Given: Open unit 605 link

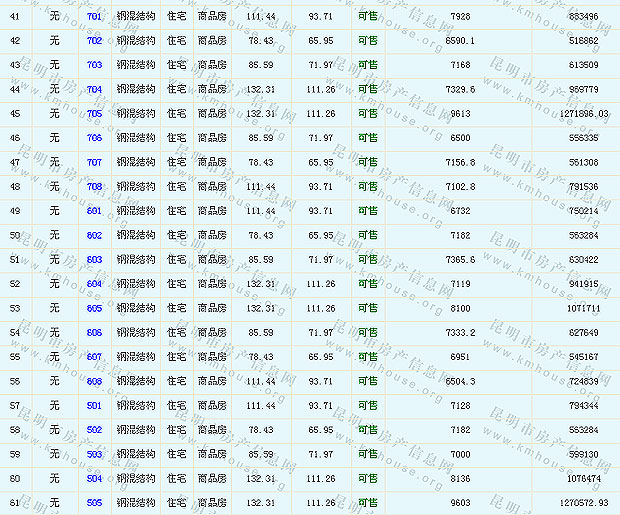Looking at the screenshot, I should click(x=94, y=308).
